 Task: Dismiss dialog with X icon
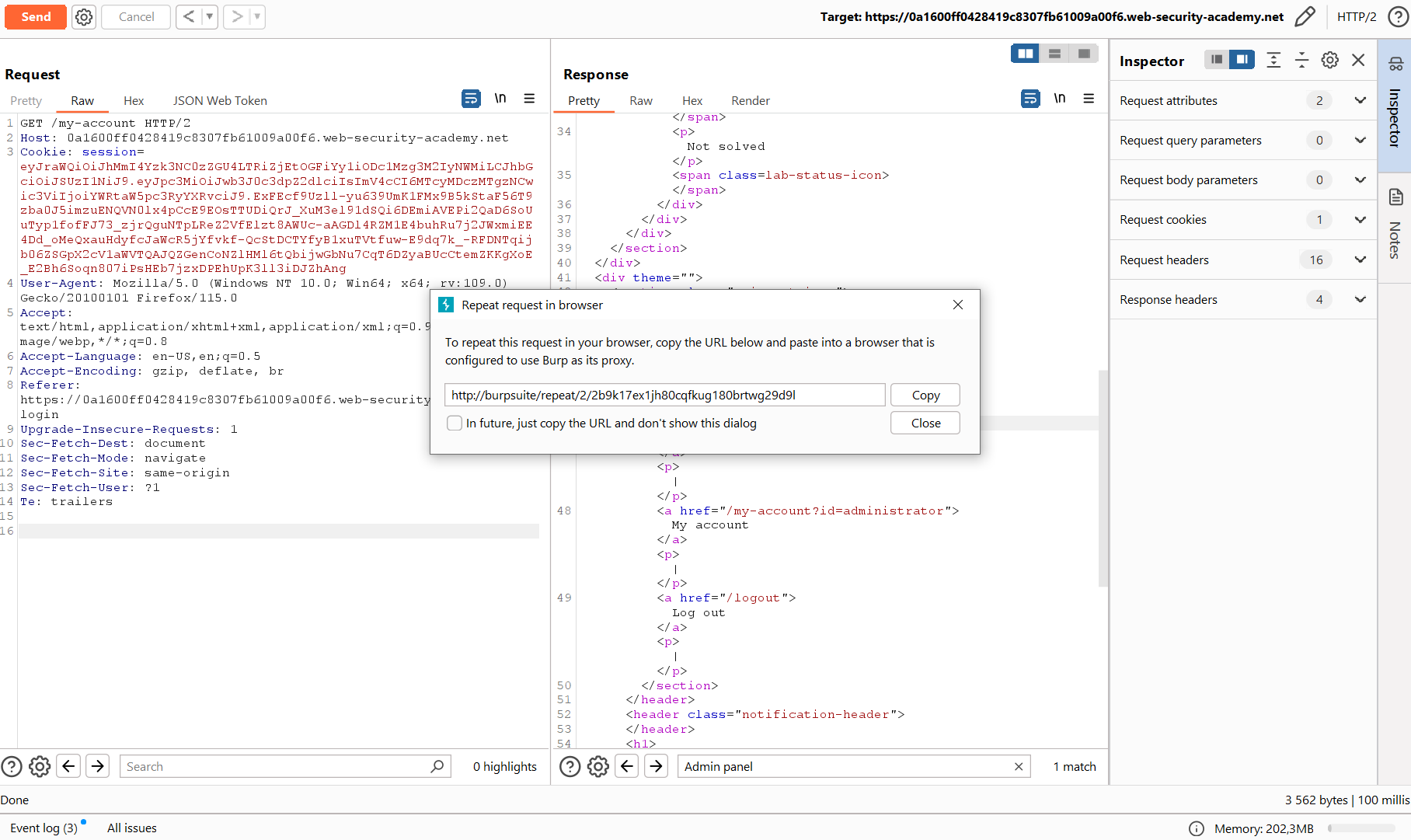pos(958,305)
